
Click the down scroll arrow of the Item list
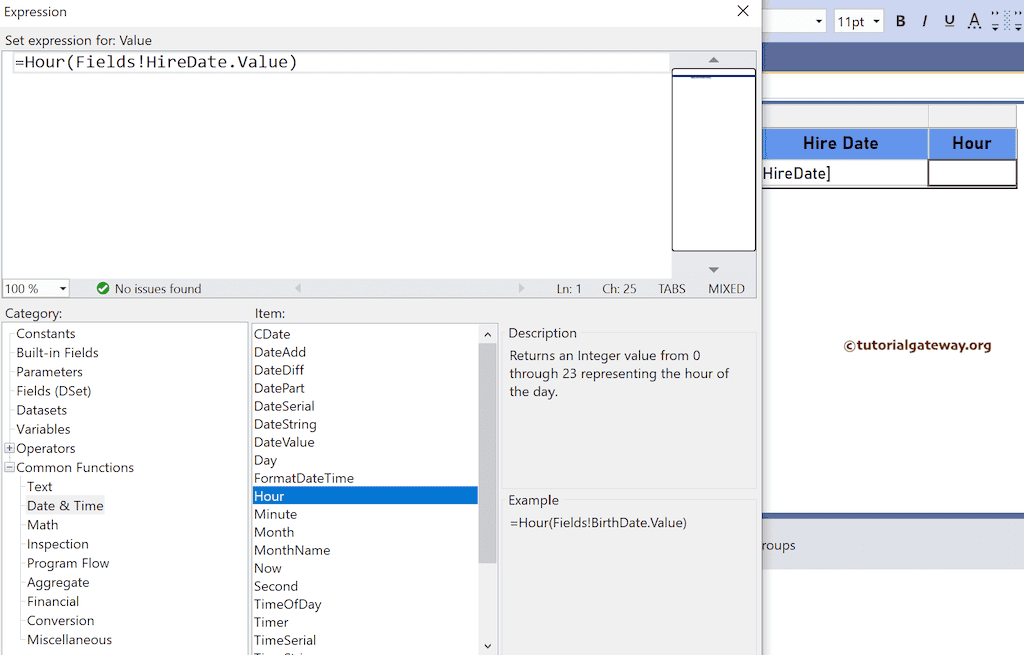click(487, 645)
